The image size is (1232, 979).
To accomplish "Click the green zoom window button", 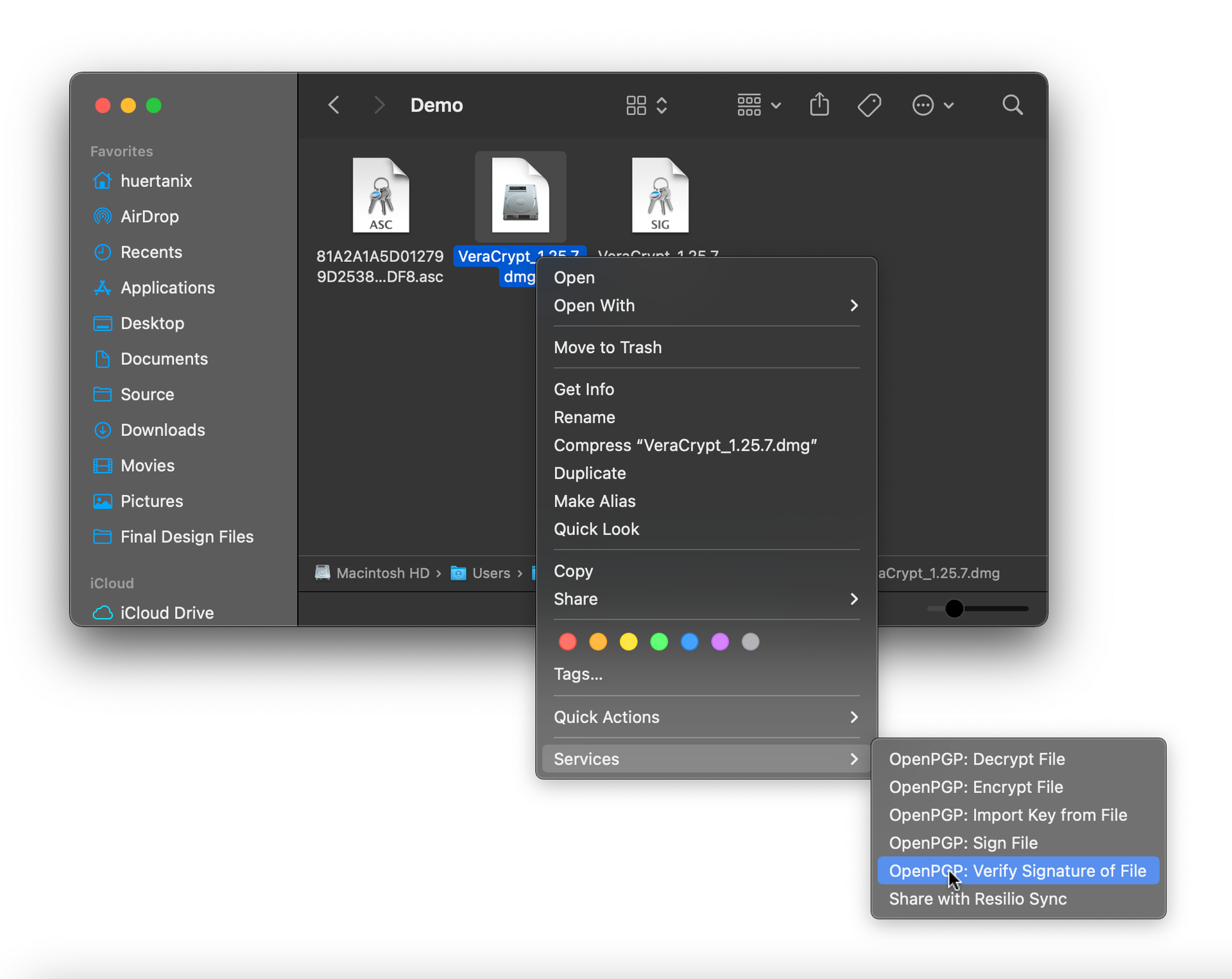I will pyautogui.click(x=153, y=105).
